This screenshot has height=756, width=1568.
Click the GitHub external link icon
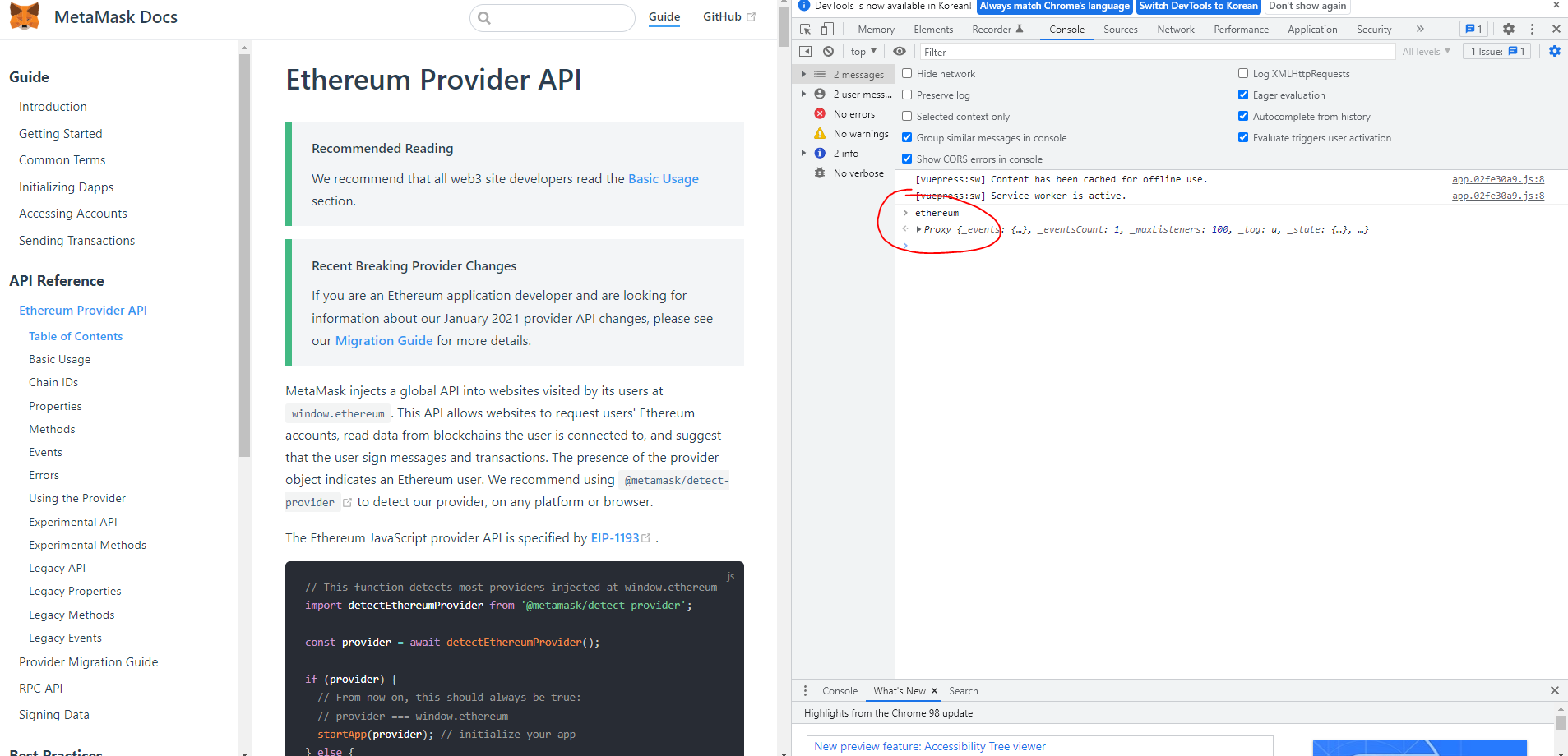pos(751,16)
